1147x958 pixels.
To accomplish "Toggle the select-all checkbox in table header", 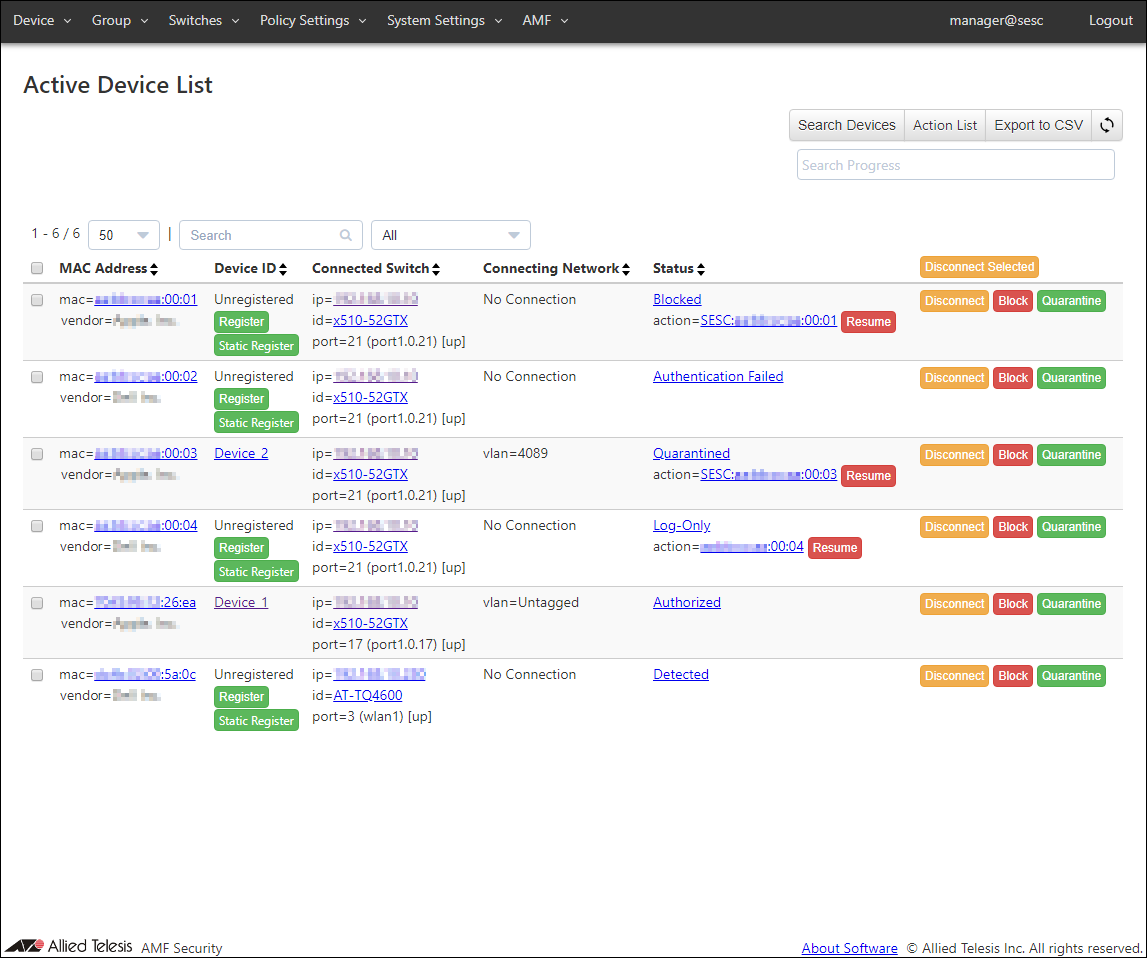I will click(37, 268).
